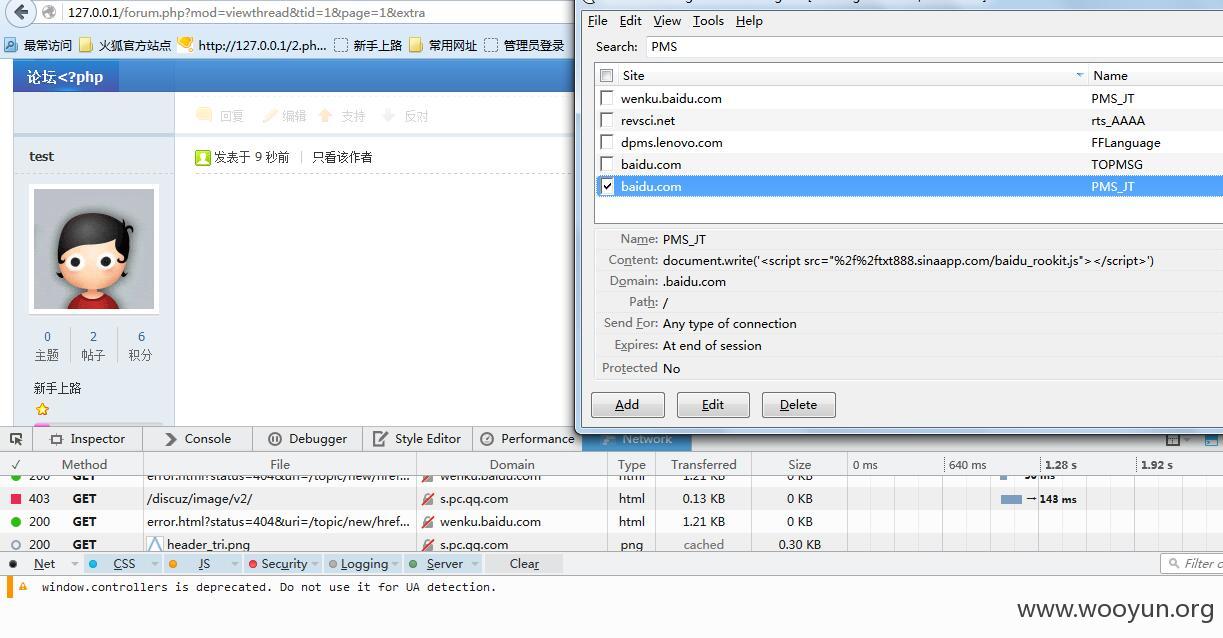Open the Logging filter dropdown arrow
The image size is (1223, 638).
coord(396,564)
